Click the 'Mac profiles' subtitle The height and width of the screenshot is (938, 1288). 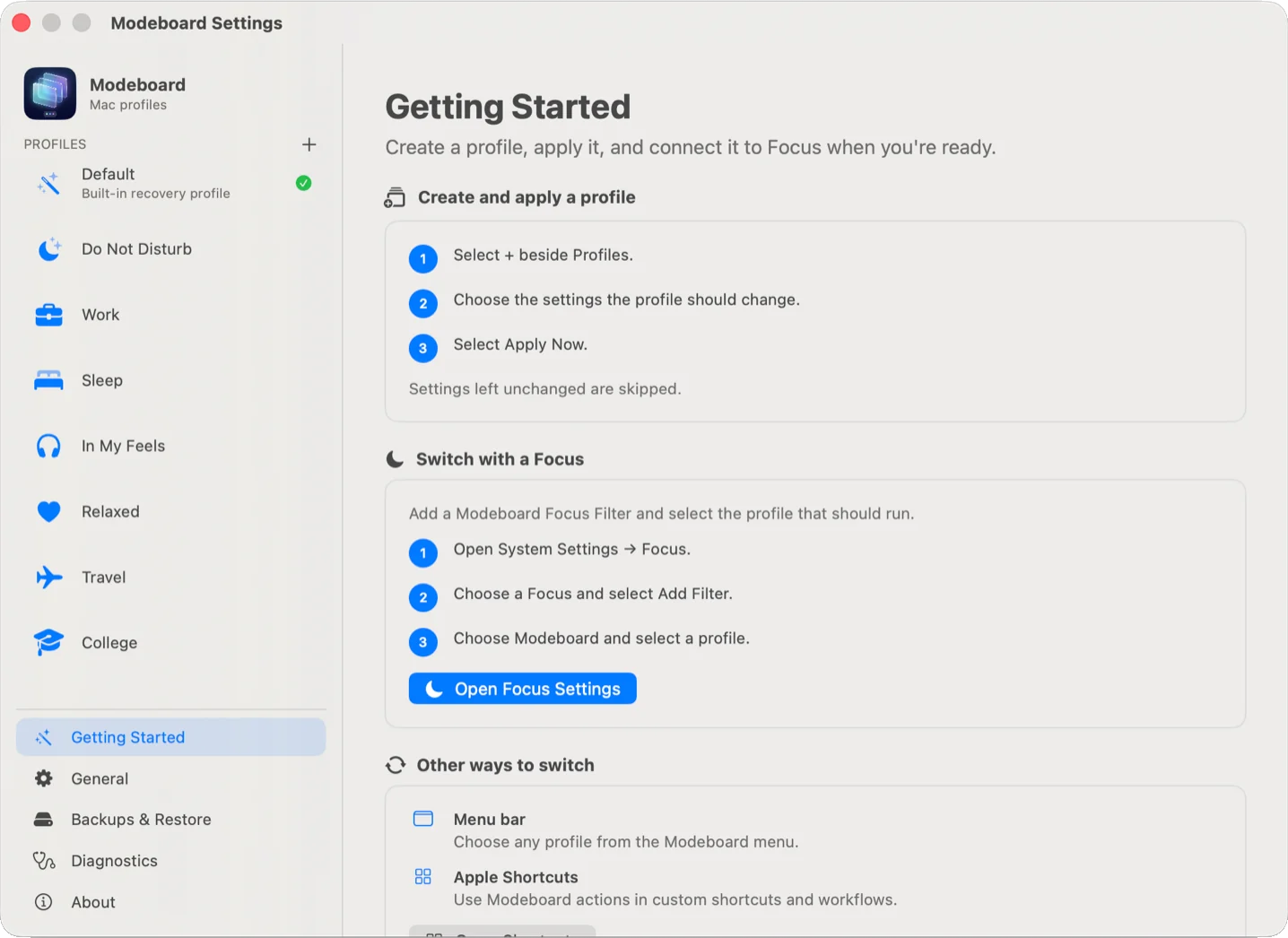[128, 105]
